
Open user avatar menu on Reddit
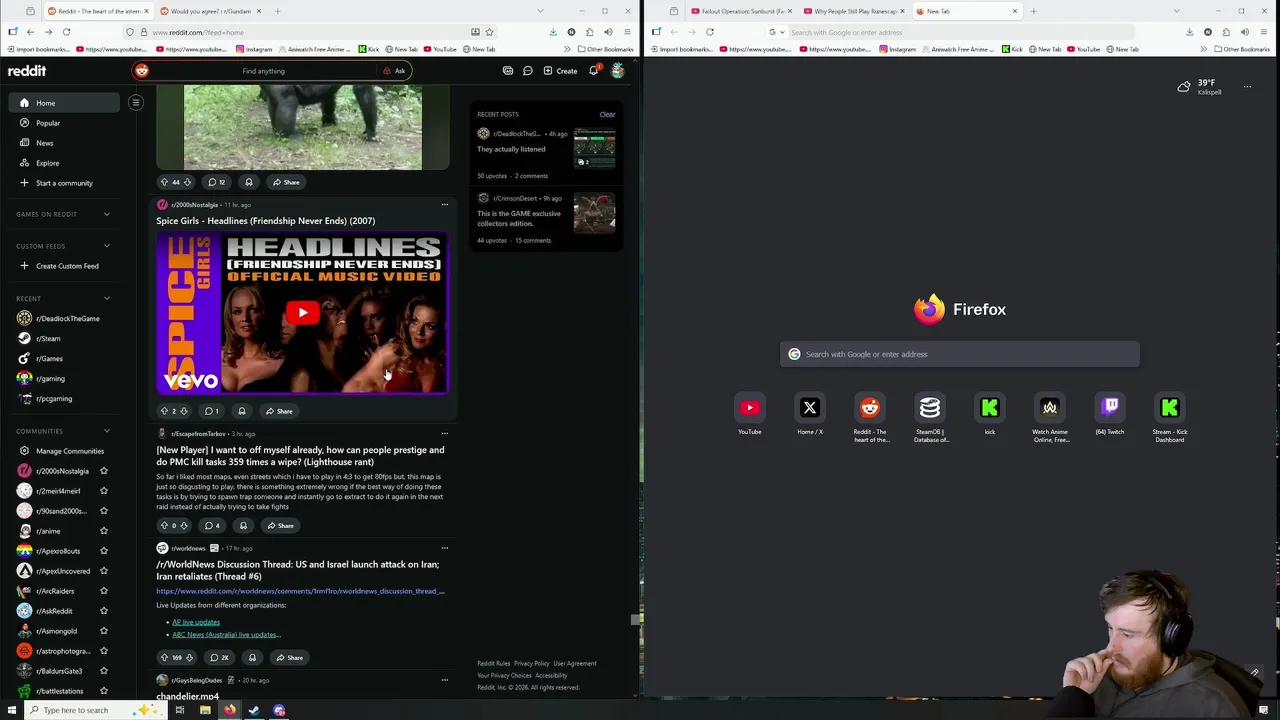click(x=617, y=71)
